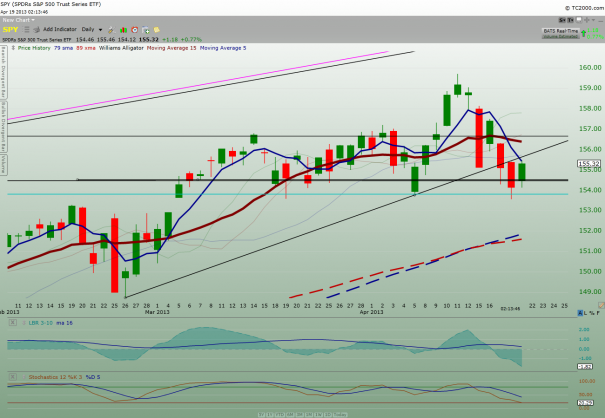Select the Williams Alligator legend label
605x418 pixels.
pos(121,48)
